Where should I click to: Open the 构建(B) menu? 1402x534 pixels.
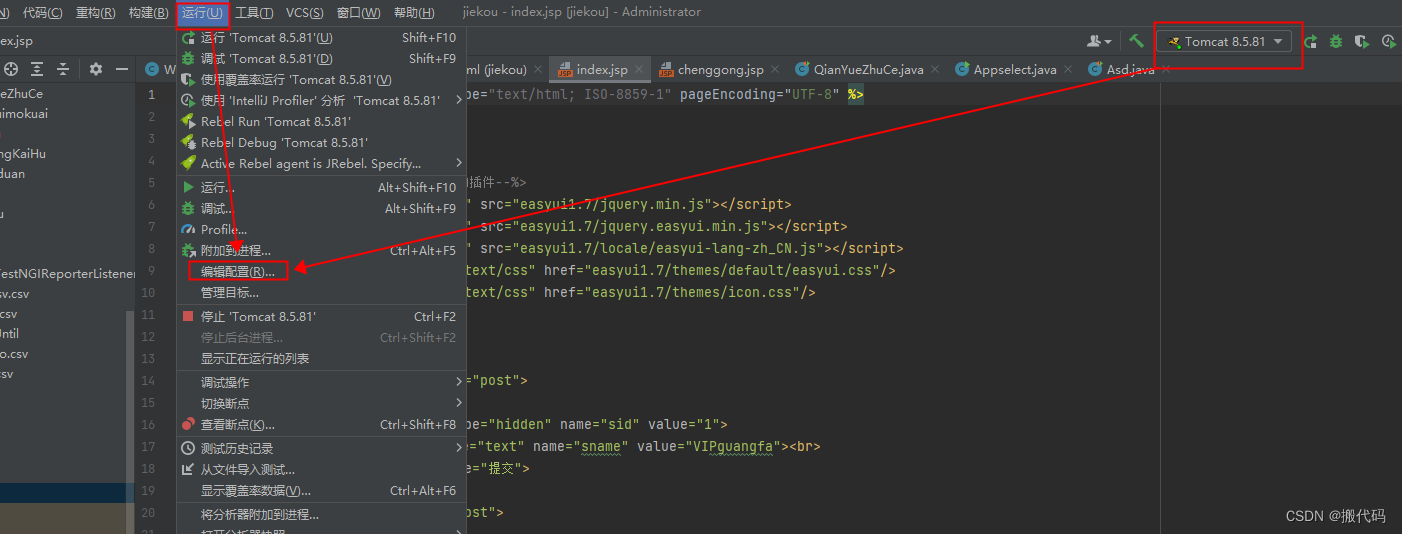pos(149,13)
